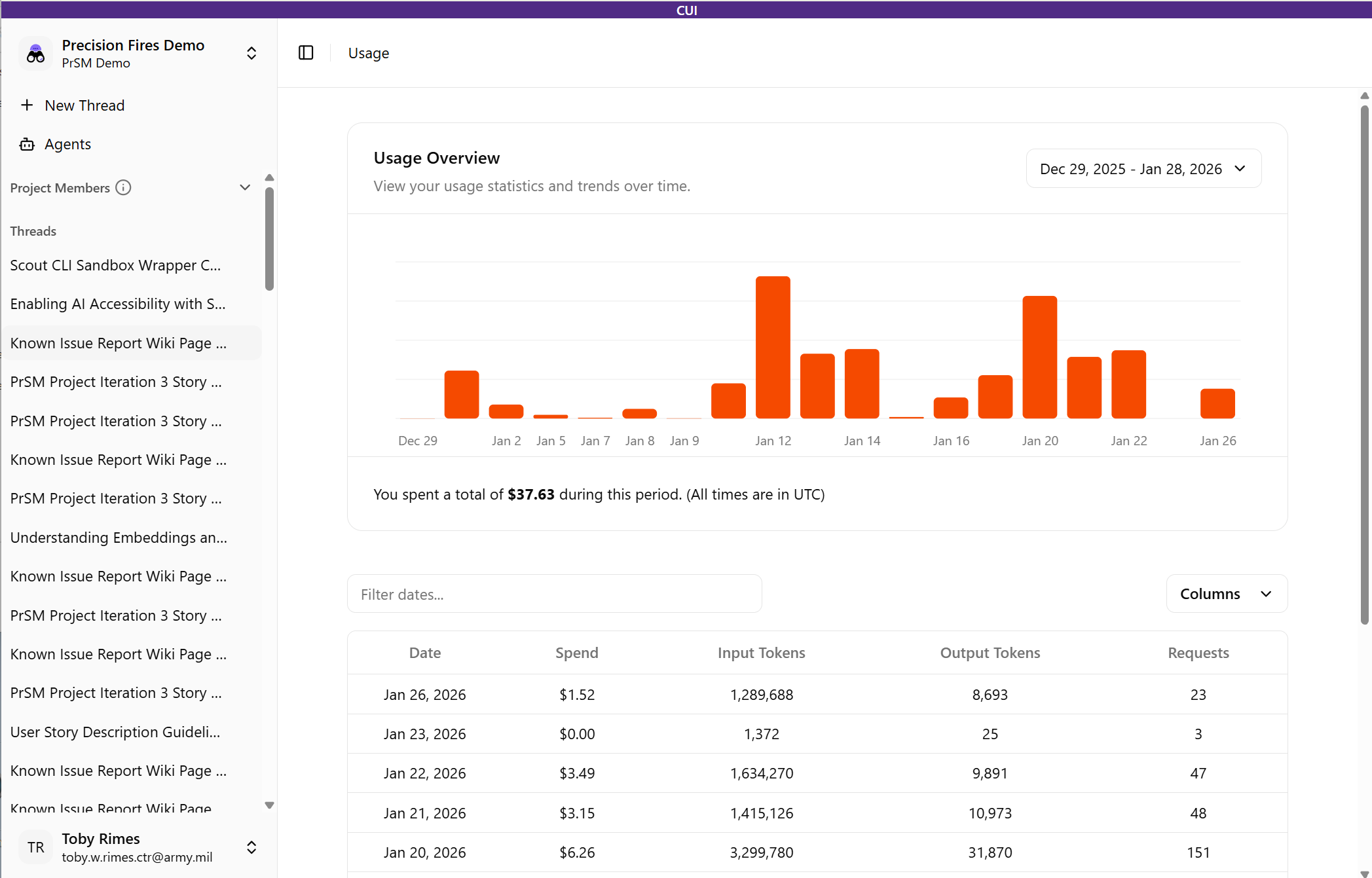Click the Jan 12 bar in chart
Viewport: 1372px width, 878px height.
click(773, 347)
